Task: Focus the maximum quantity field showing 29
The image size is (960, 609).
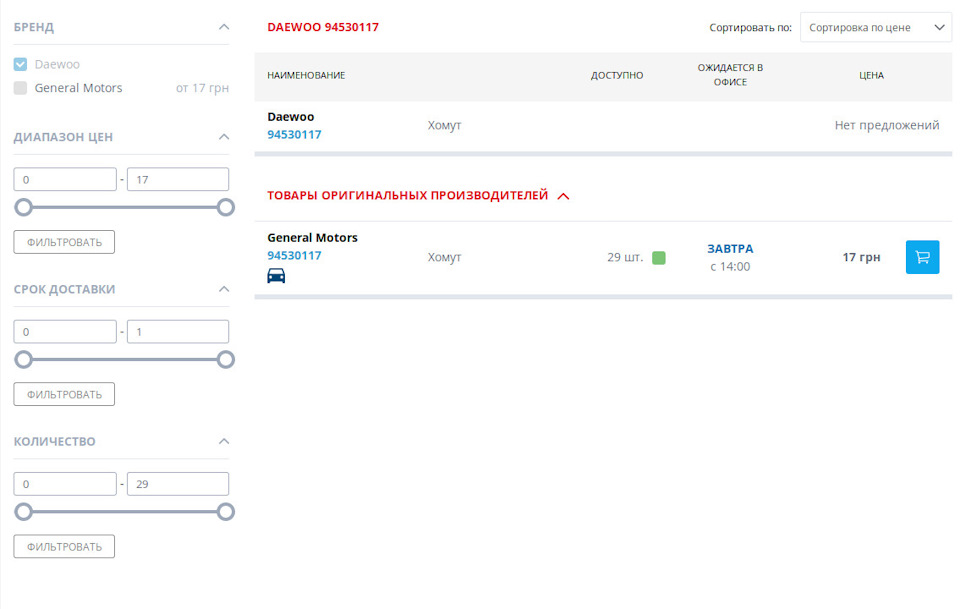Action: point(178,484)
